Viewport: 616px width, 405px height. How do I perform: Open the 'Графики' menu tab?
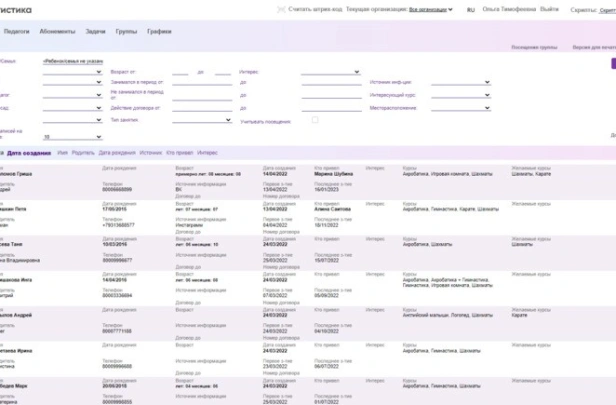point(158,32)
